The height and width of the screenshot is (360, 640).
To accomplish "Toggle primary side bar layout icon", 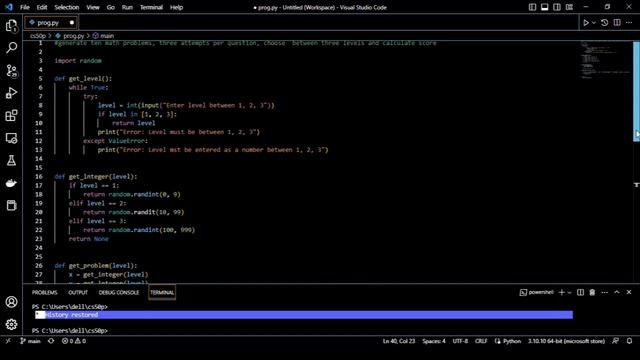I will click(532, 7).
